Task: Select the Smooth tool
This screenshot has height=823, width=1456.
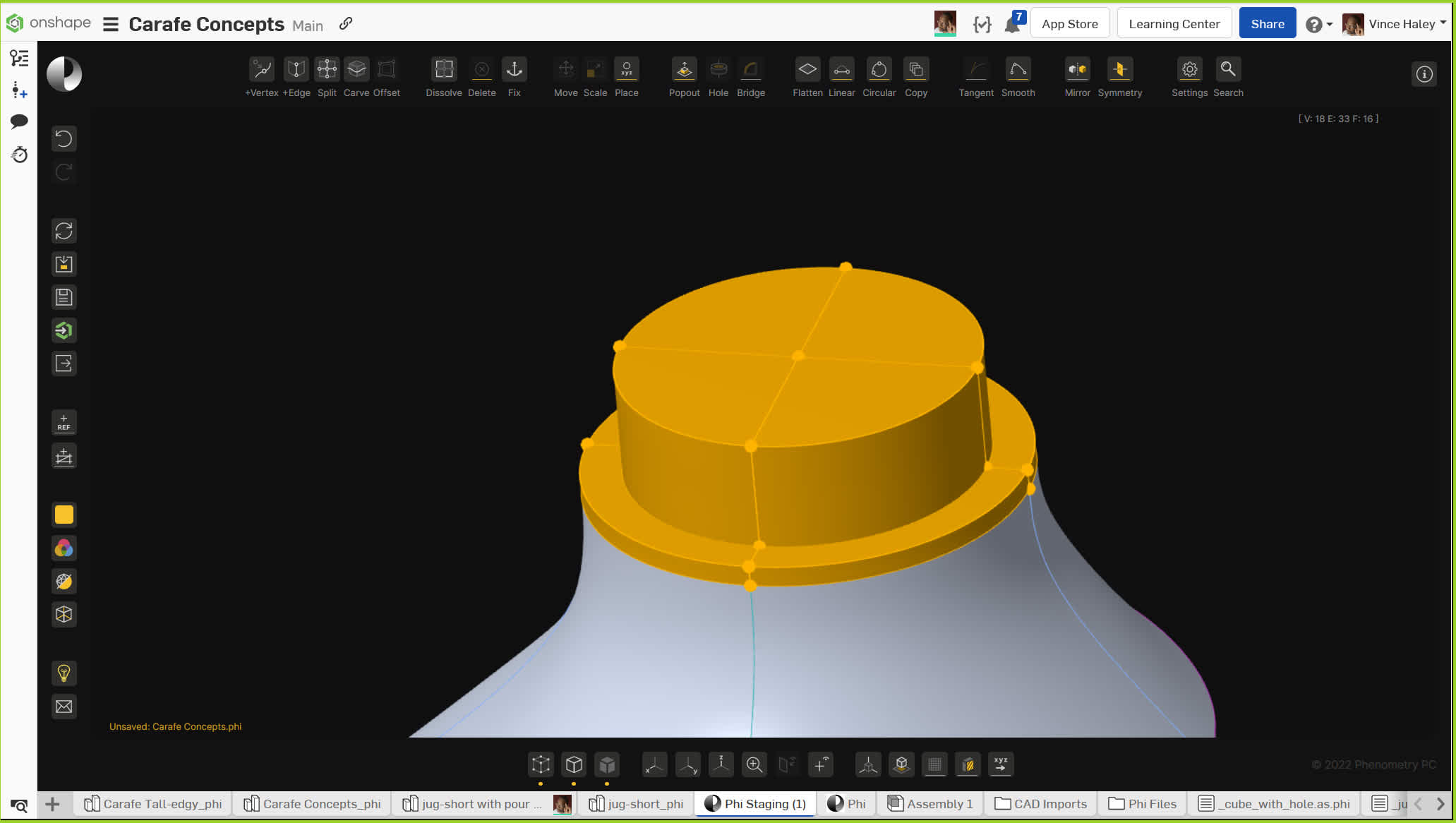Action: [x=1018, y=70]
